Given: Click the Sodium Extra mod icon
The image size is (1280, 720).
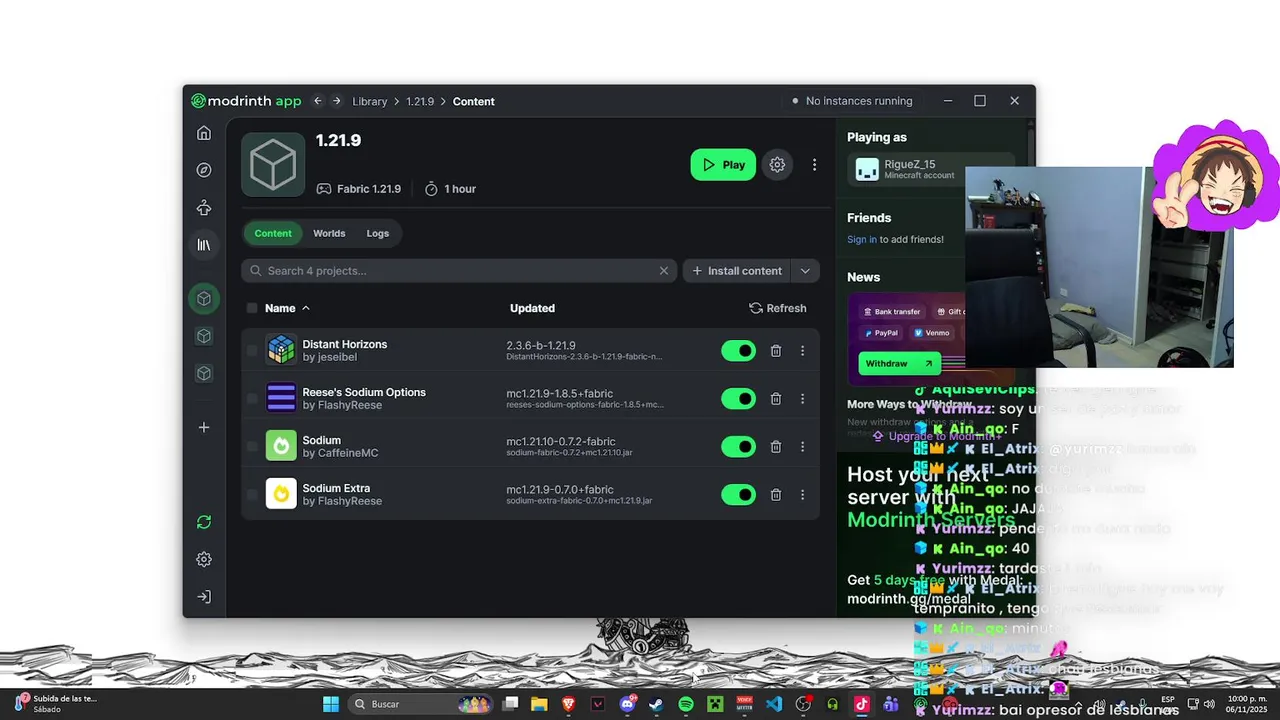Looking at the screenshot, I should click(281, 494).
